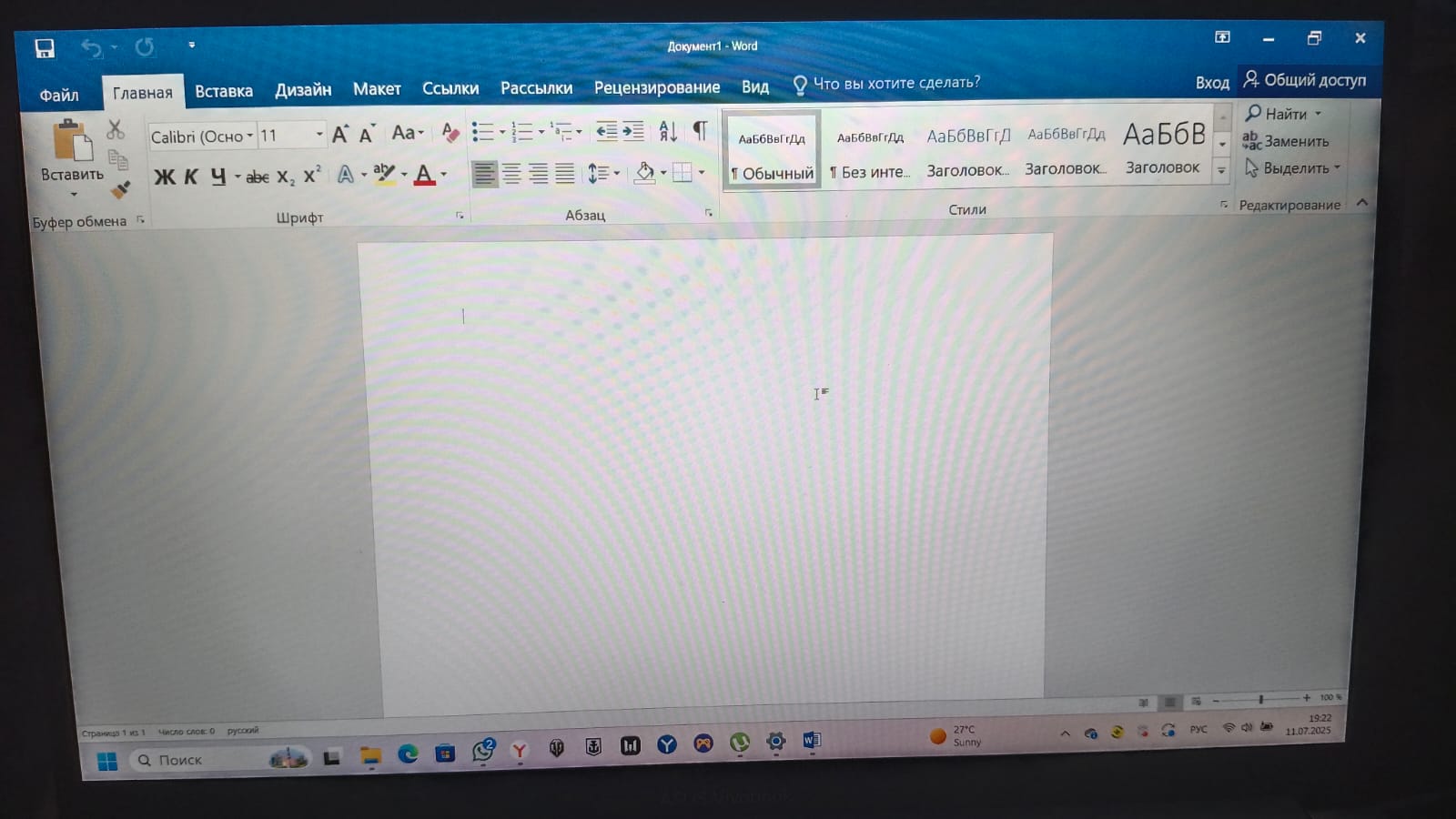Open the Файл menu

tap(59, 95)
